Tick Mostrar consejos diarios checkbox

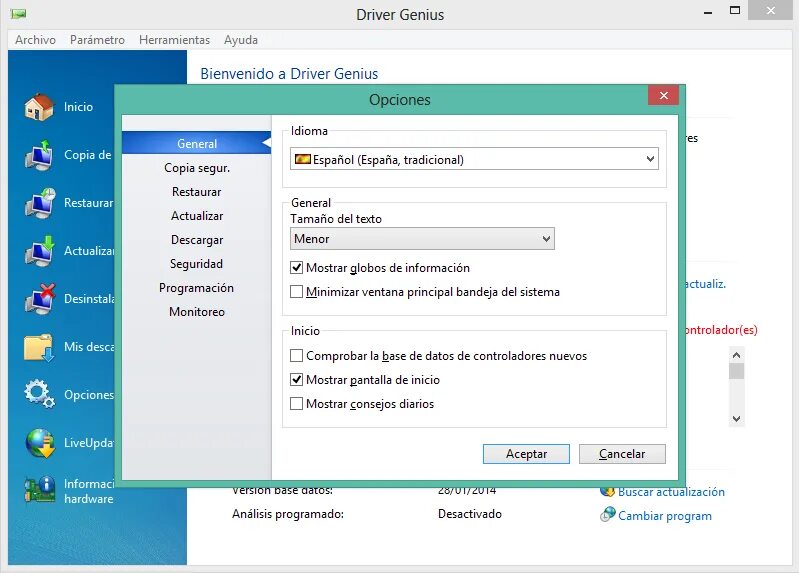point(297,403)
